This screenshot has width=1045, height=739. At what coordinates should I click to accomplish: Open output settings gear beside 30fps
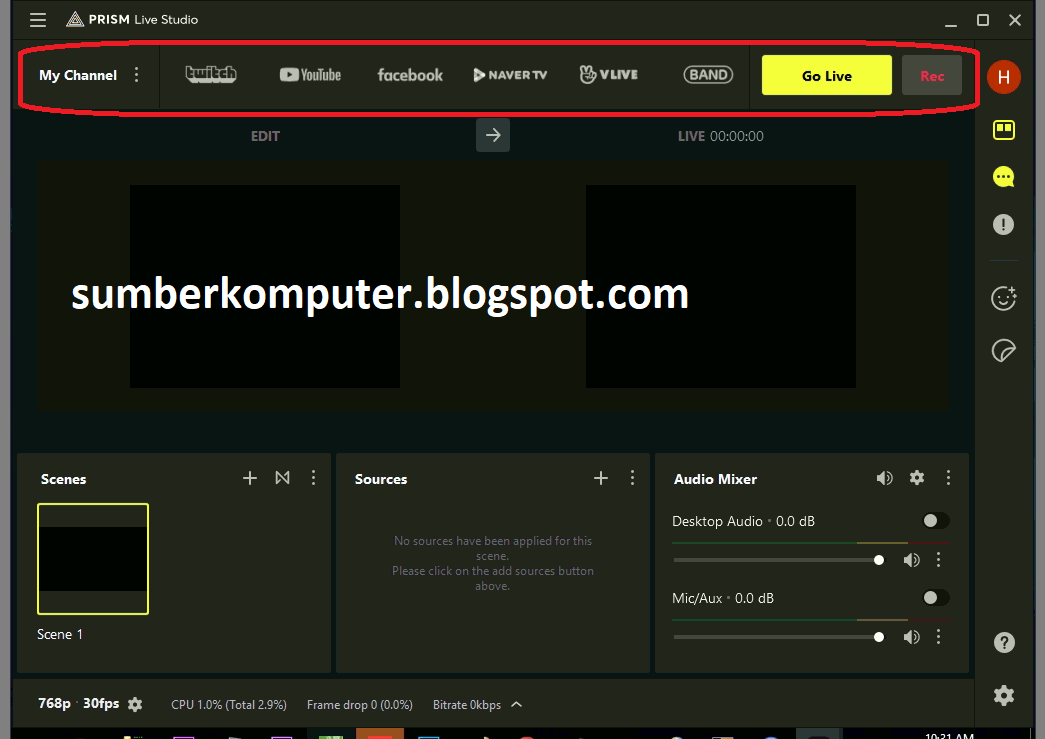click(x=135, y=704)
